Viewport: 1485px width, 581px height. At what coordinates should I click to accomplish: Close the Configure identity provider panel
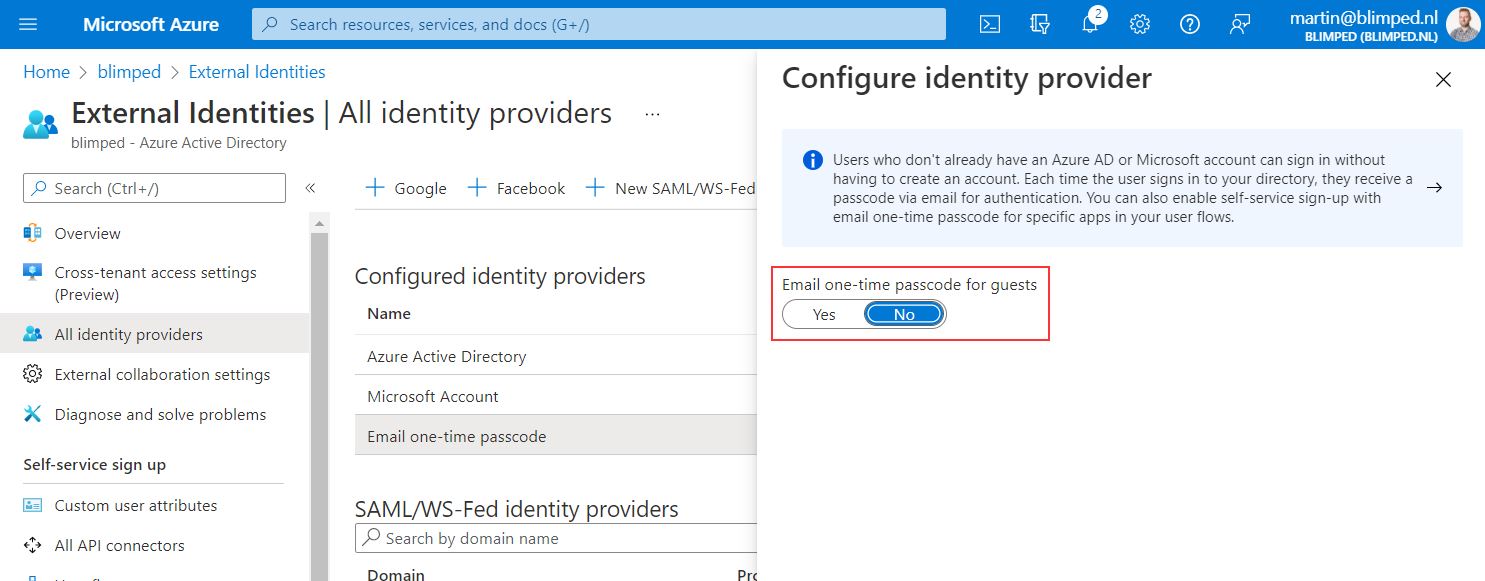1443,80
